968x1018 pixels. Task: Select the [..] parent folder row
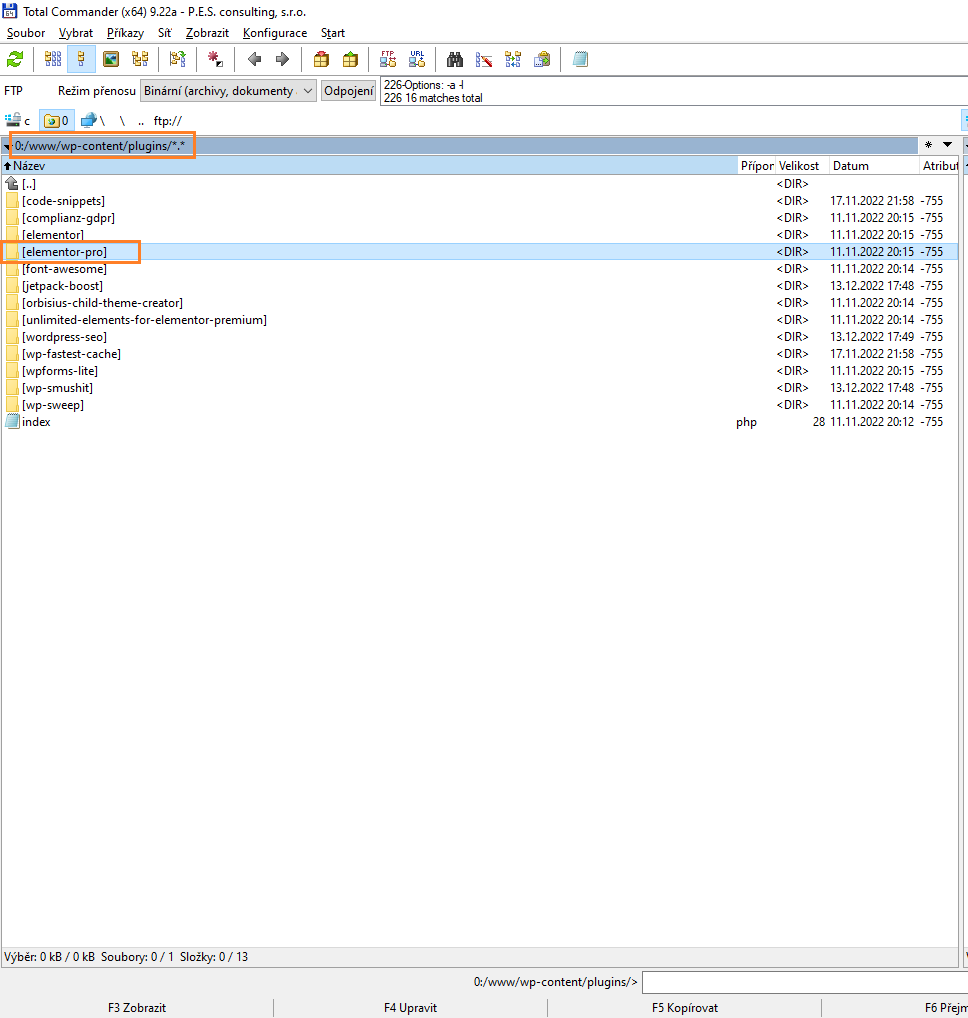[480, 184]
